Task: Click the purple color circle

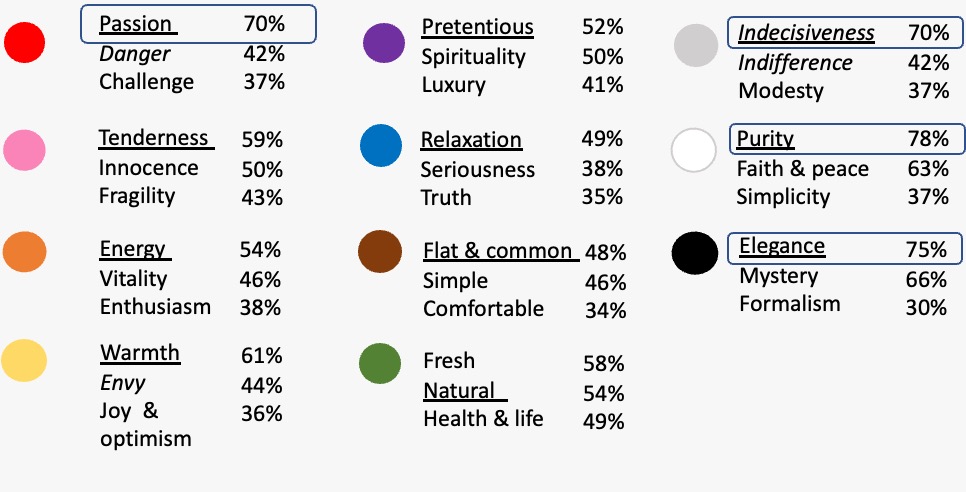Action: click(x=384, y=43)
